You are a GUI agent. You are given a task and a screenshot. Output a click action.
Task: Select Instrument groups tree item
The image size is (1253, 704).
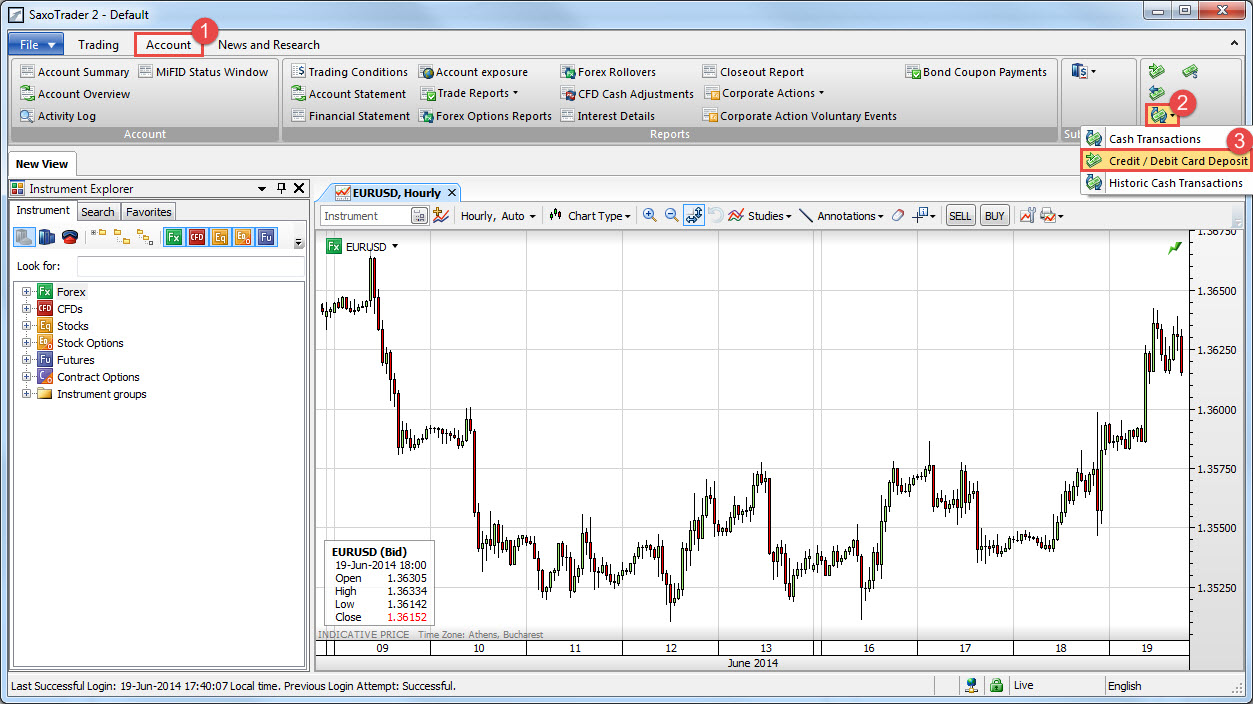tap(102, 394)
